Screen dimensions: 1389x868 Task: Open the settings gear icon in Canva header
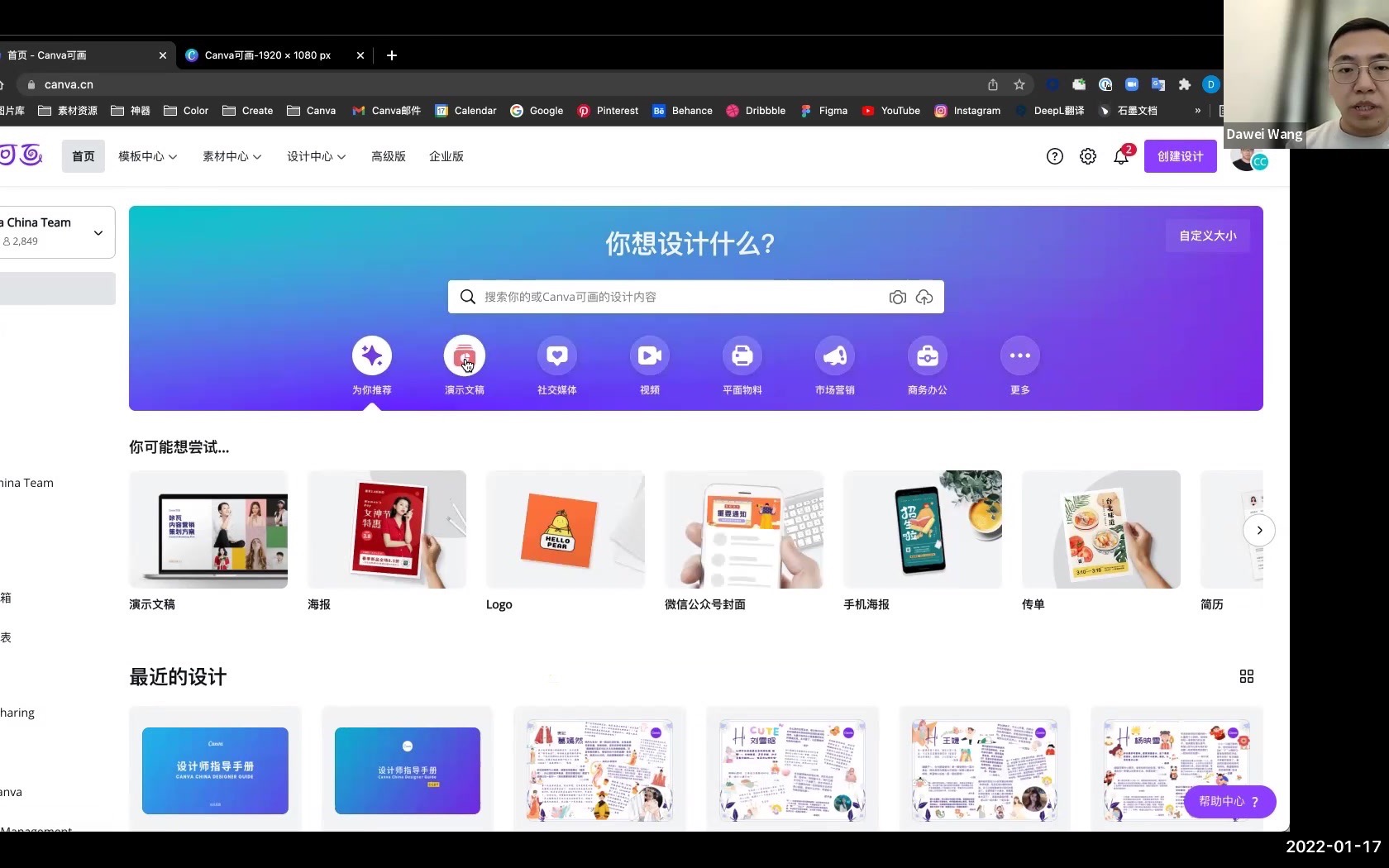click(x=1088, y=156)
